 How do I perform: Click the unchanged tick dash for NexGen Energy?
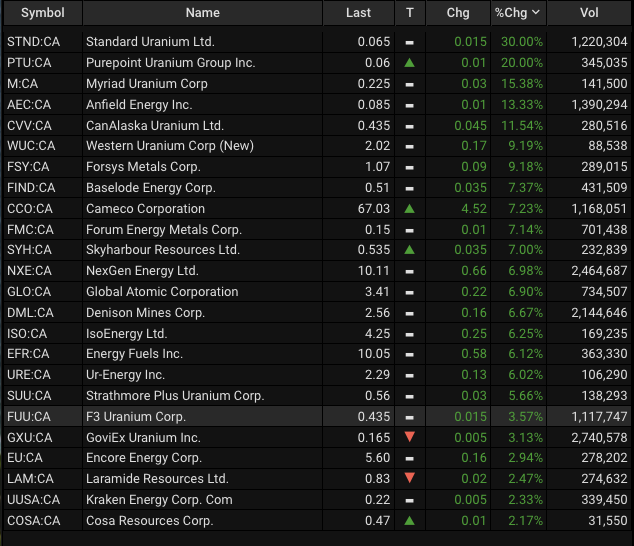pyautogui.click(x=410, y=271)
